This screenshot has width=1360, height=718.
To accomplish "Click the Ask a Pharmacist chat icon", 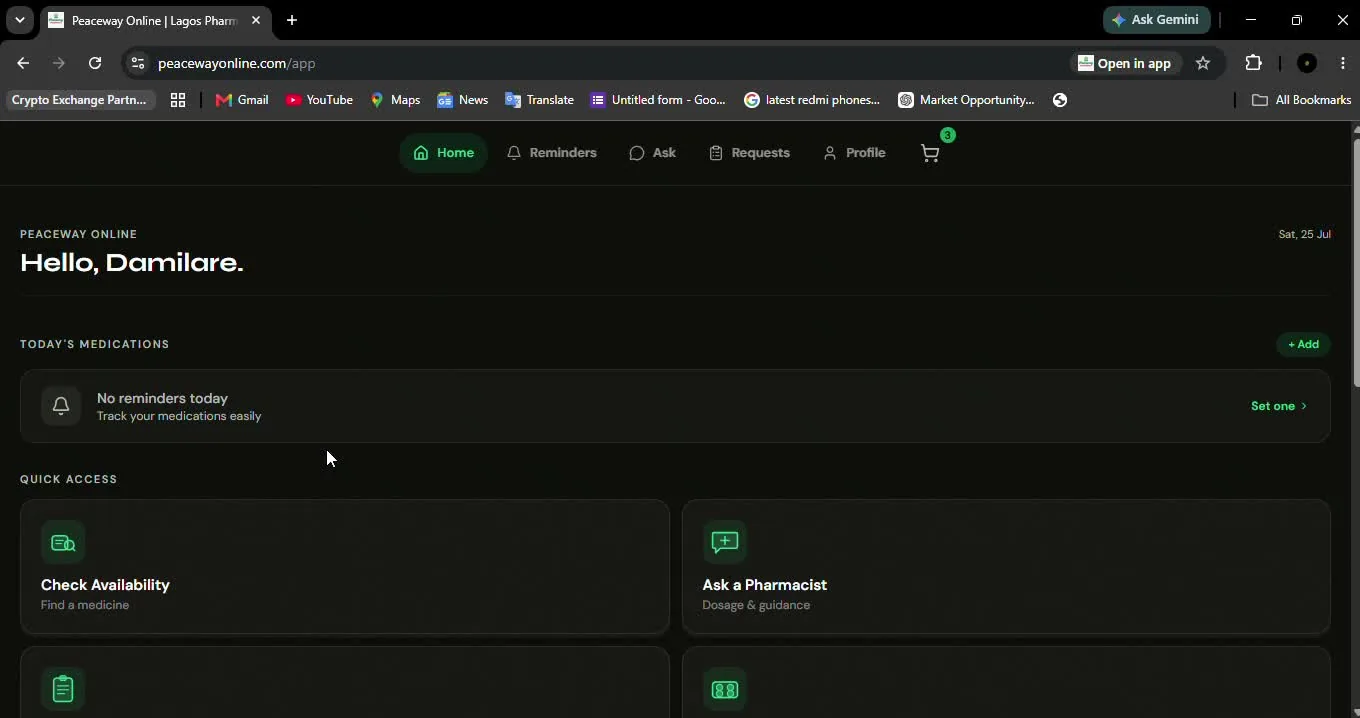I will 725,542.
